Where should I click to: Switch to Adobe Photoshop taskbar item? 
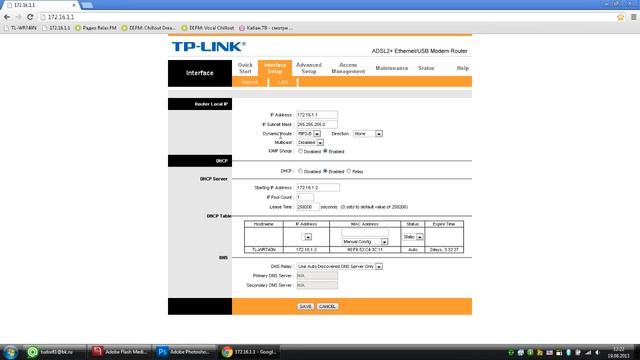point(183,352)
